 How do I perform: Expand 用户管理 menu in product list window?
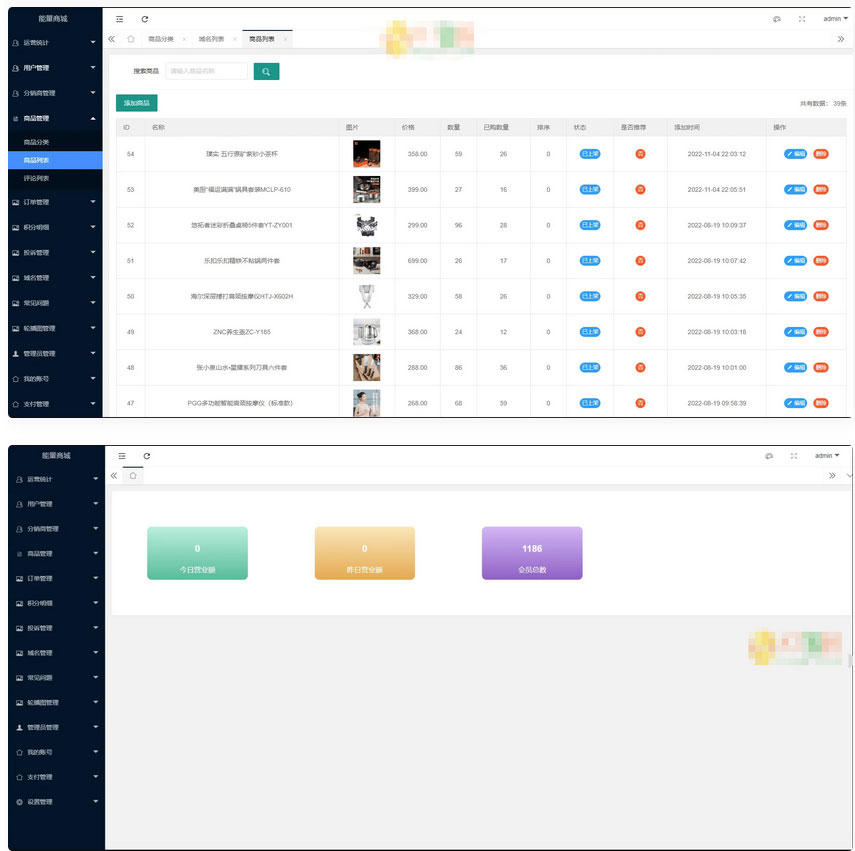pos(55,68)
